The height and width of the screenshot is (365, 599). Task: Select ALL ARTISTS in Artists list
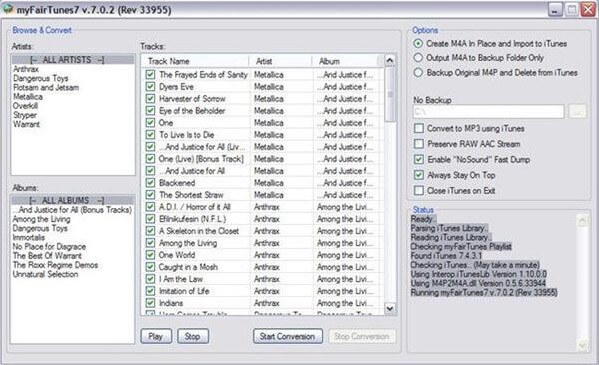tap(73, 60)
